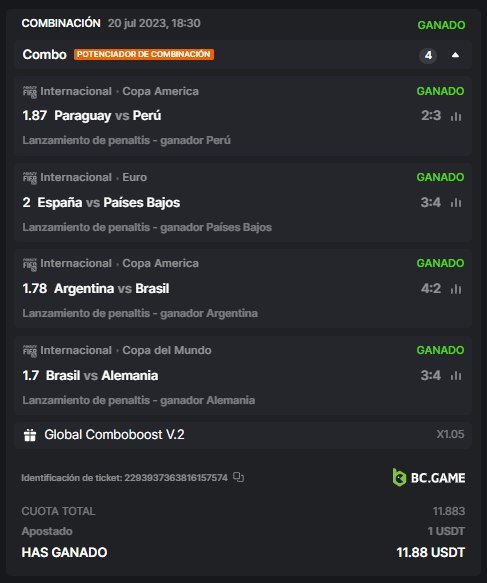Collapse the Combo selections with arrow

pos(455,55)
